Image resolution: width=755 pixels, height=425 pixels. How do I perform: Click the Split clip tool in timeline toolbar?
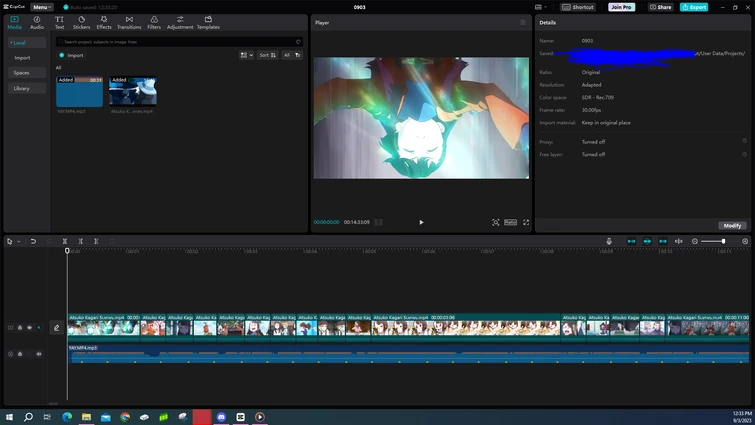(x=65, y=241)
